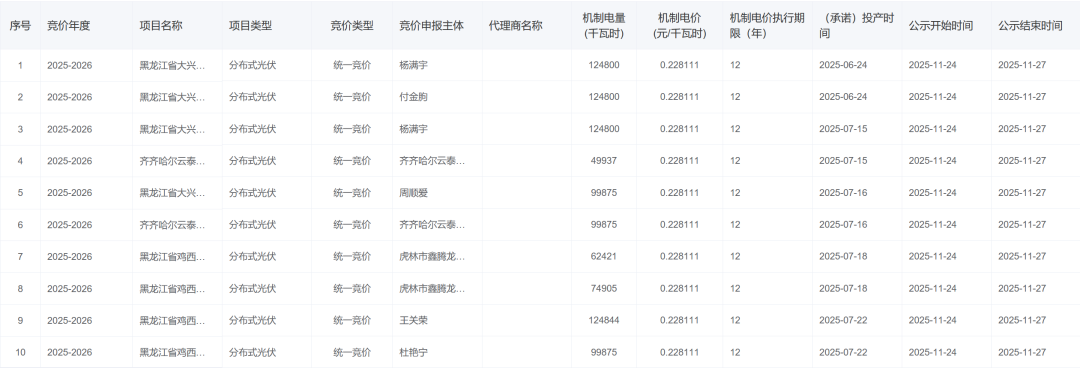Click the 竞价申报主体 column header

coord(431,25)
